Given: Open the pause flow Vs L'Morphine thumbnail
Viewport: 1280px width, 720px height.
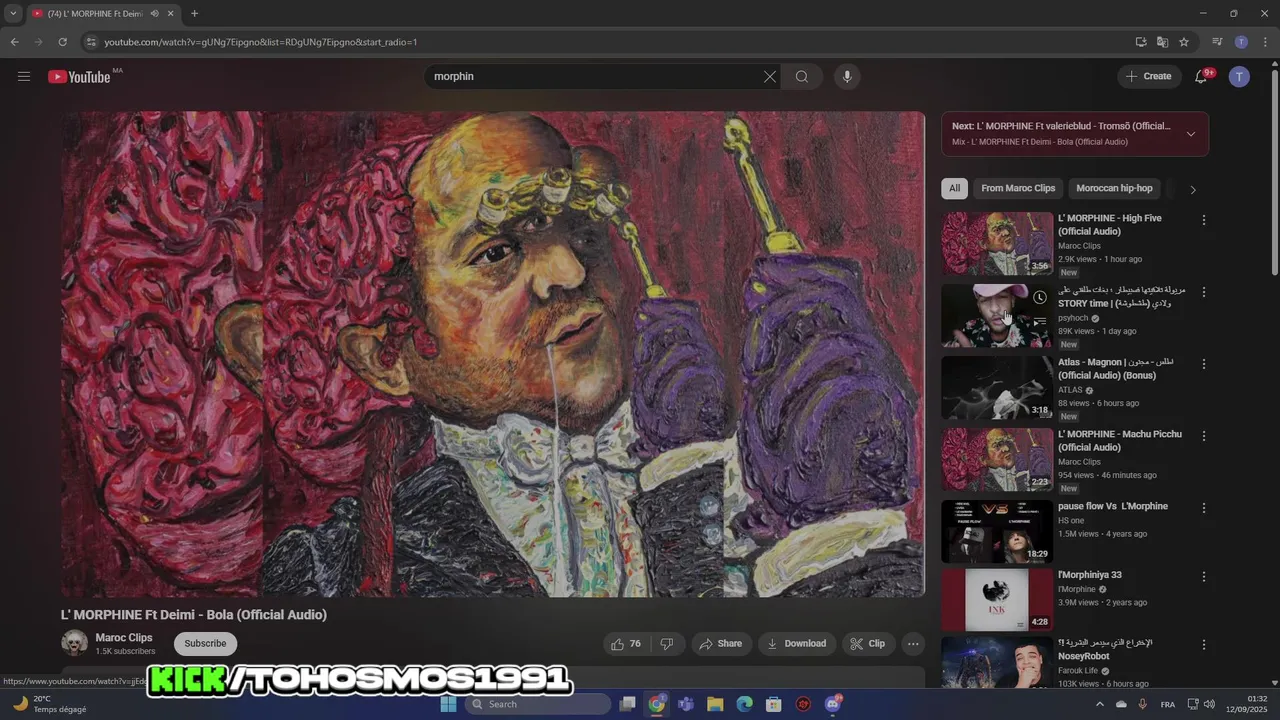Looking at the screenshot, I should tap(997, 532).
